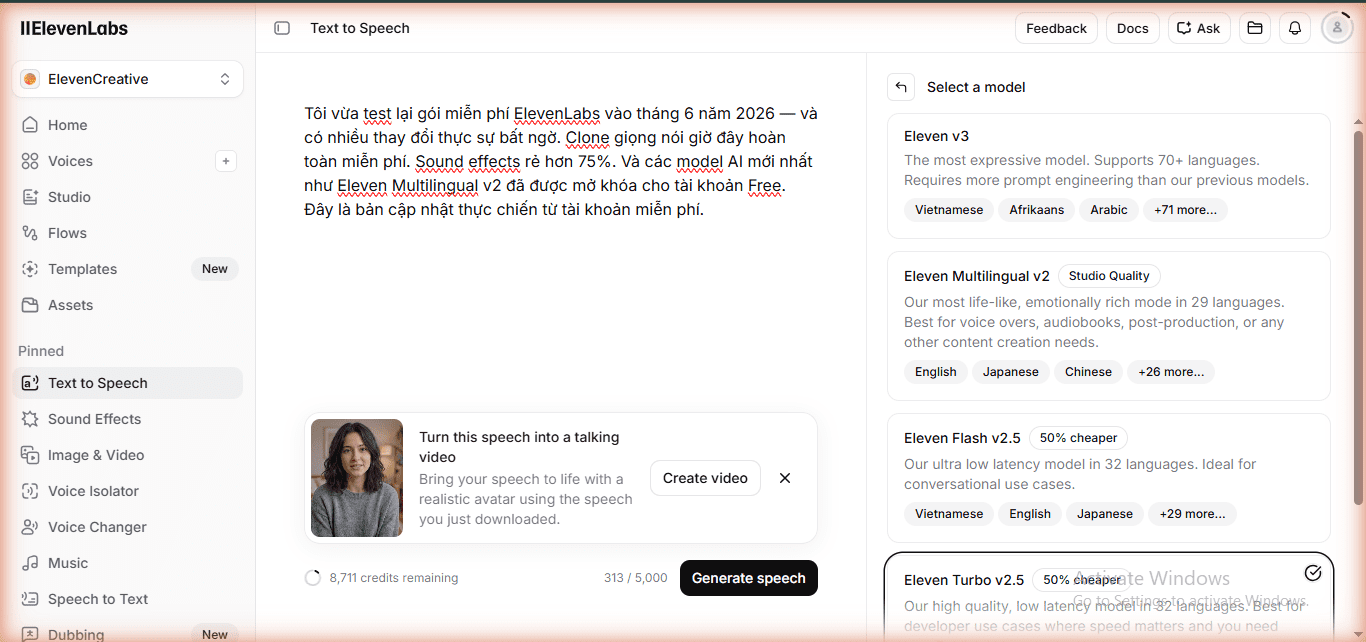Click the plus button next to Voices
Image resolution: width=1366 pixels, height=642 pixels.
pyautogui.click(x=226, y=161)
